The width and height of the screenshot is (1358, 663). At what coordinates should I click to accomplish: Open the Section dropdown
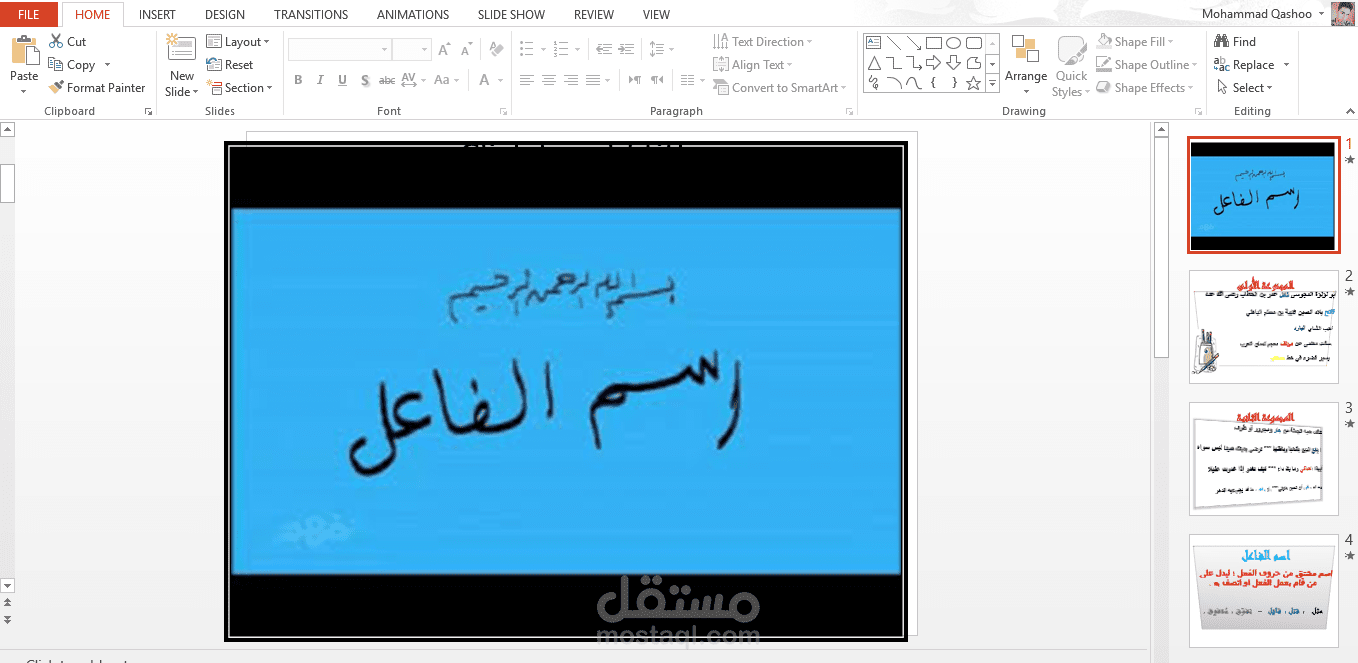(240, 88)
